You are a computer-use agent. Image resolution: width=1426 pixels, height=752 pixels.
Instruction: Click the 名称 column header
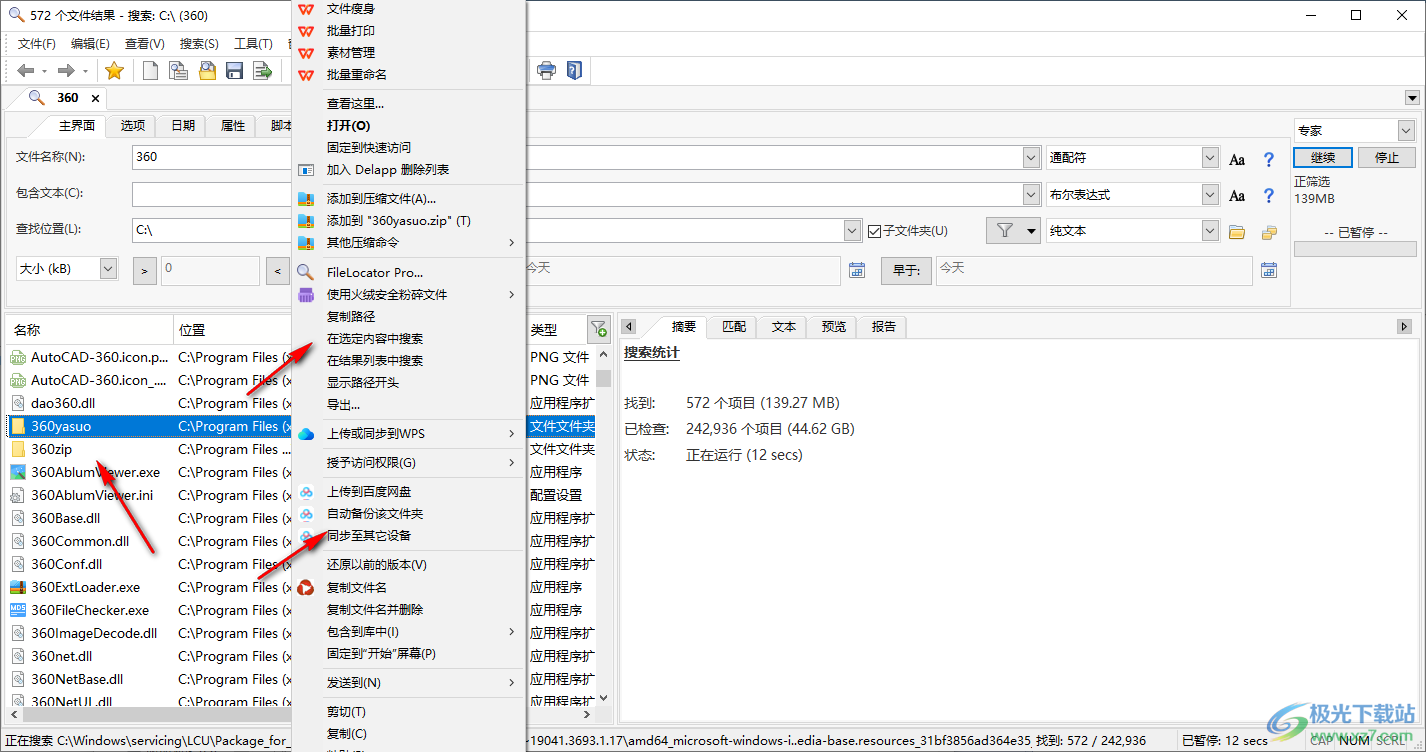tap(90, 329)
